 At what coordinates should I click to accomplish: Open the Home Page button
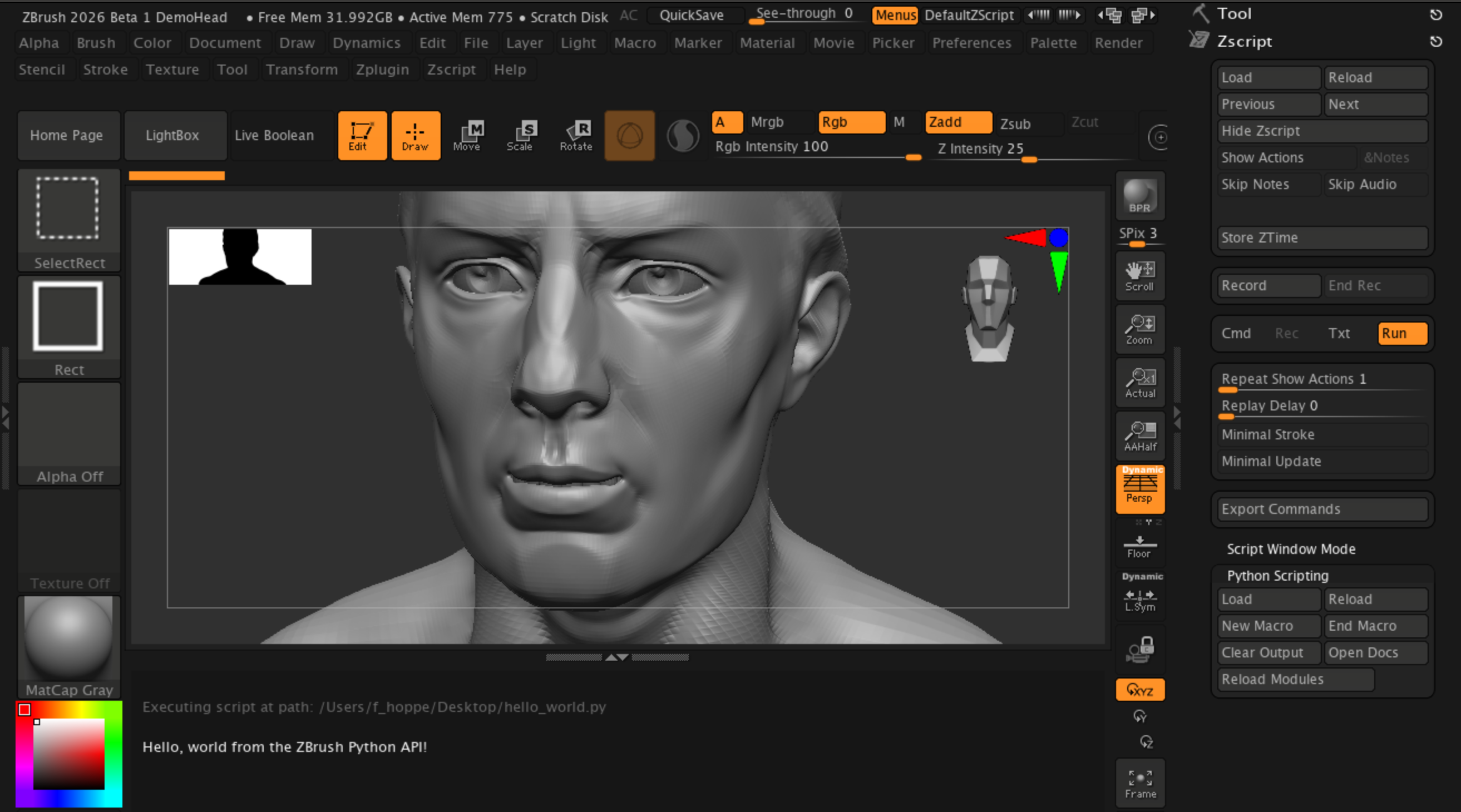point(68,136)
